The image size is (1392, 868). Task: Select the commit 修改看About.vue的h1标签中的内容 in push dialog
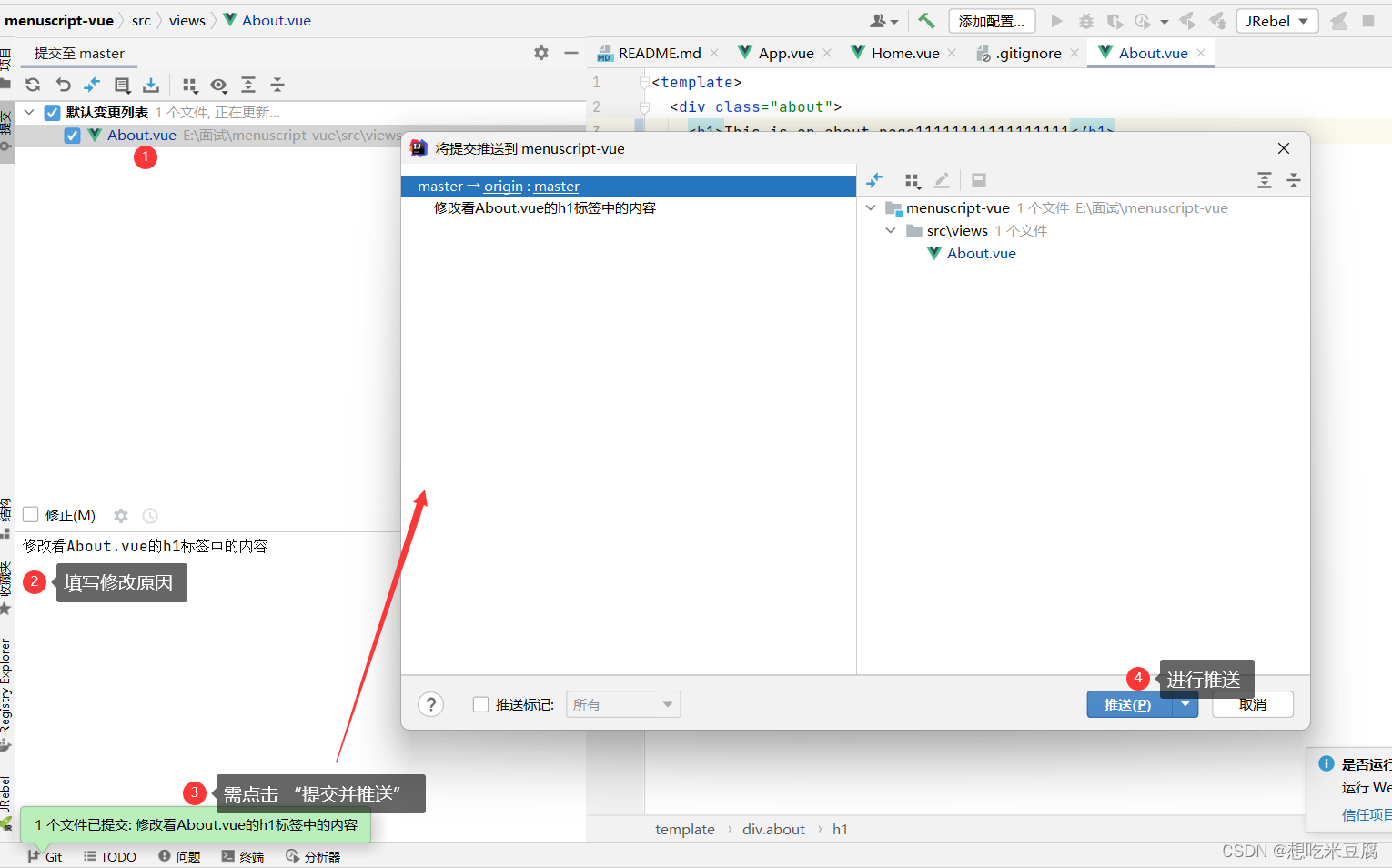point(544,208)
